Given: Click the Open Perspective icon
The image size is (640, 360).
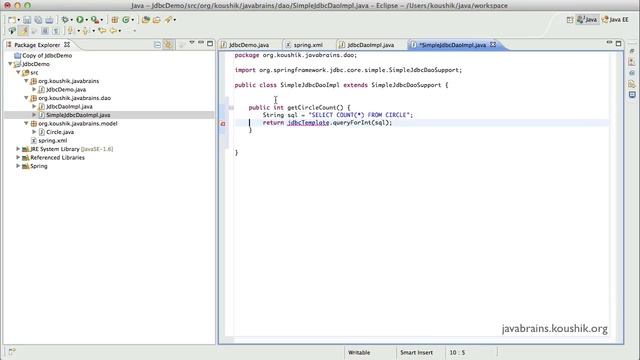Looking at the screenshot, I should (570, 20).
